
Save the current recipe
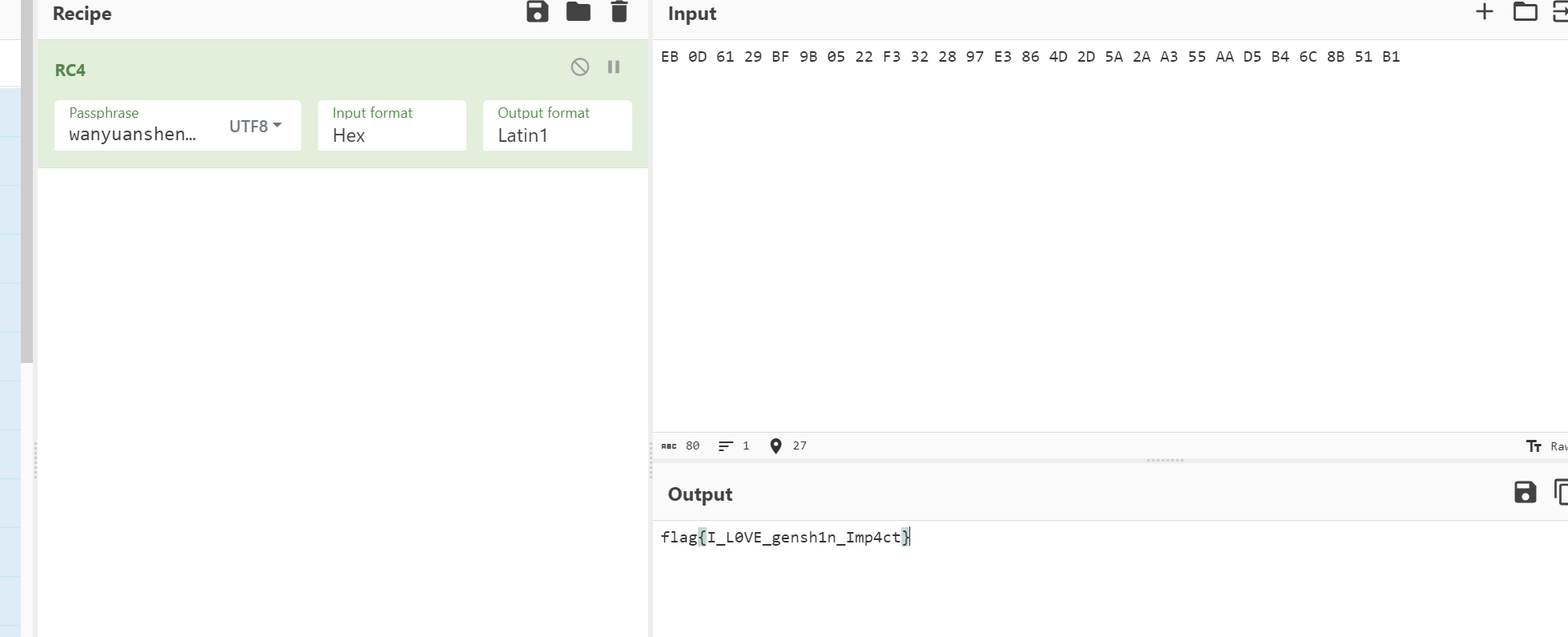pyautogui.click(x=537, y=11)
